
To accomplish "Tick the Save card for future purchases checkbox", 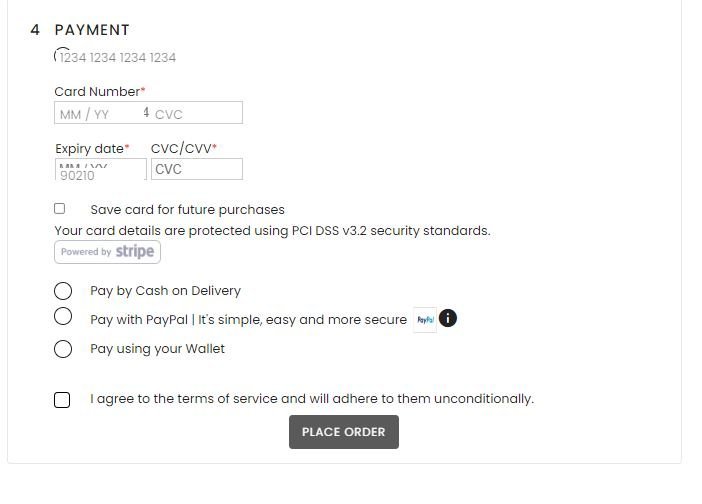I will click(60, 209).
